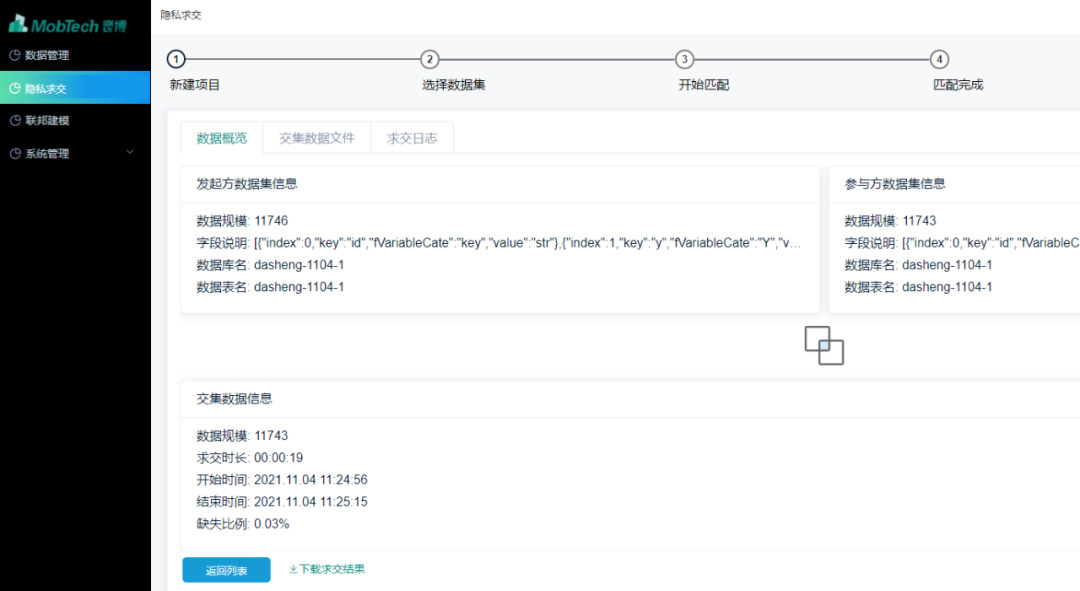Click participant 数据库名 dasheng-1104-1

(947, 265)
